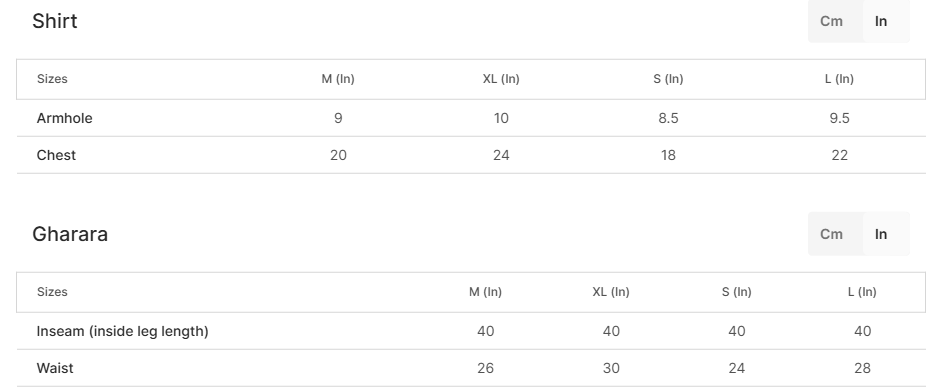Select In units for Shirt chart
The image size is (938, 392).
click(x=881, y=21)
